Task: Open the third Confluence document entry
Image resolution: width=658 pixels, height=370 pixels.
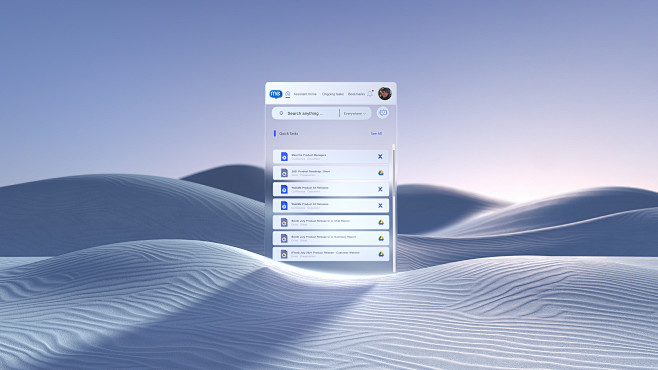Action: [331, 189]
